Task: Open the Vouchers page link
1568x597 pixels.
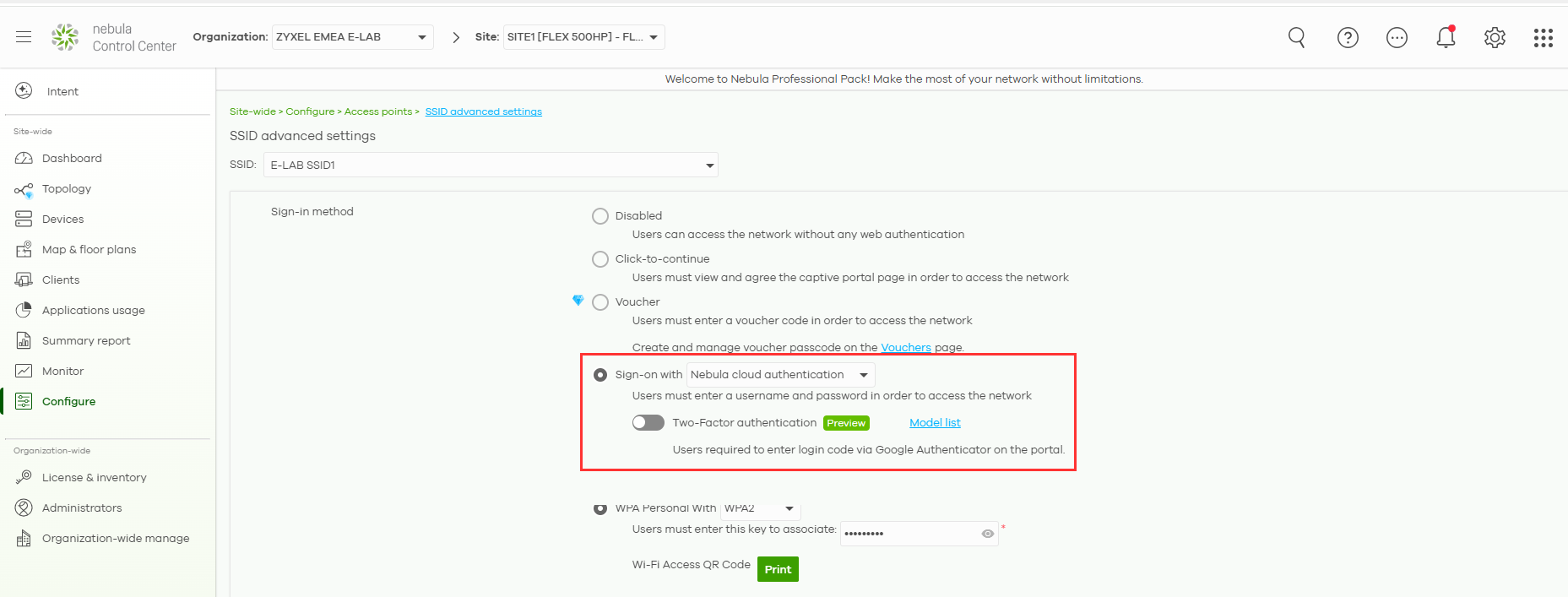Action: tap(905, 348)
